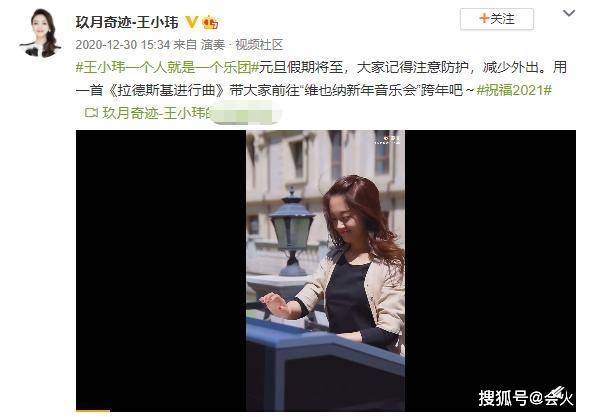
Task: Open the 玖月奇迹-王小玮 video link
Action: pos(156,113)
